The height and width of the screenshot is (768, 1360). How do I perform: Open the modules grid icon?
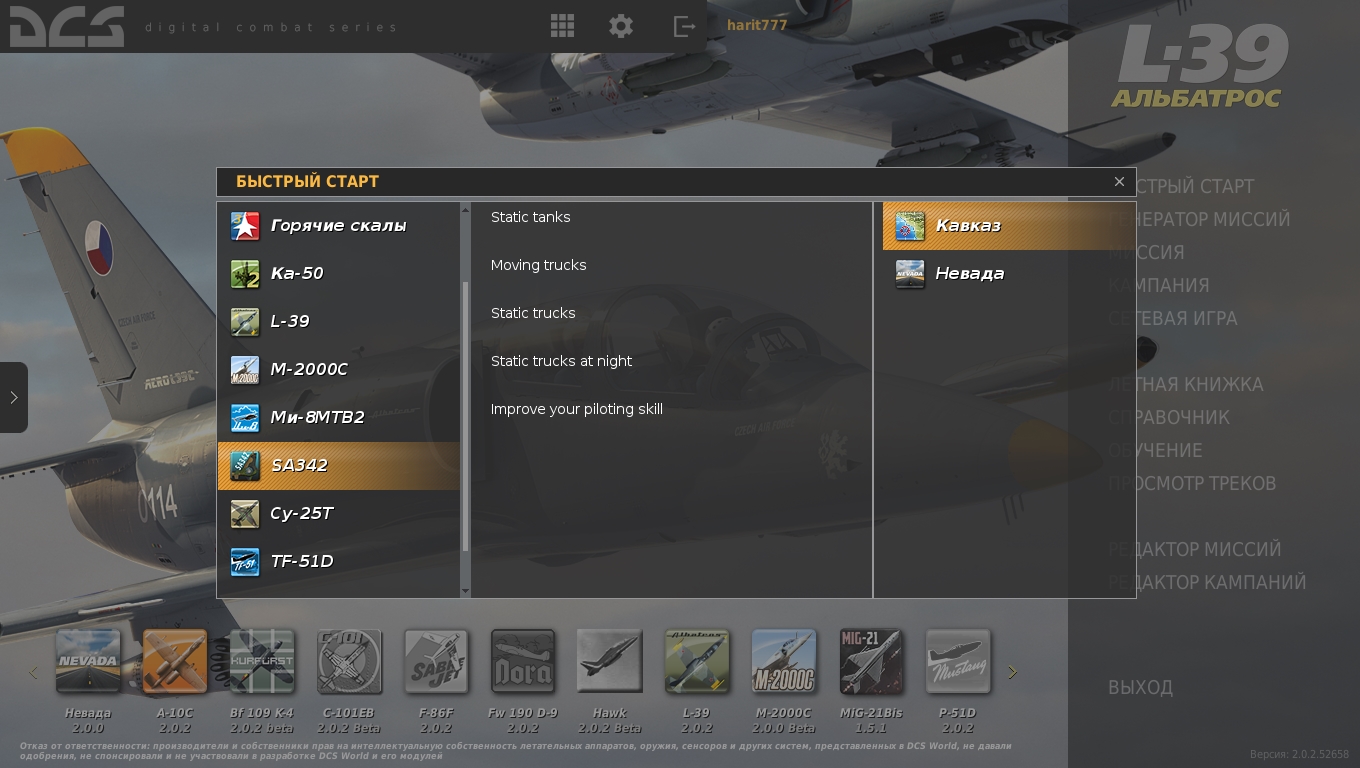(x=562, y=26)
